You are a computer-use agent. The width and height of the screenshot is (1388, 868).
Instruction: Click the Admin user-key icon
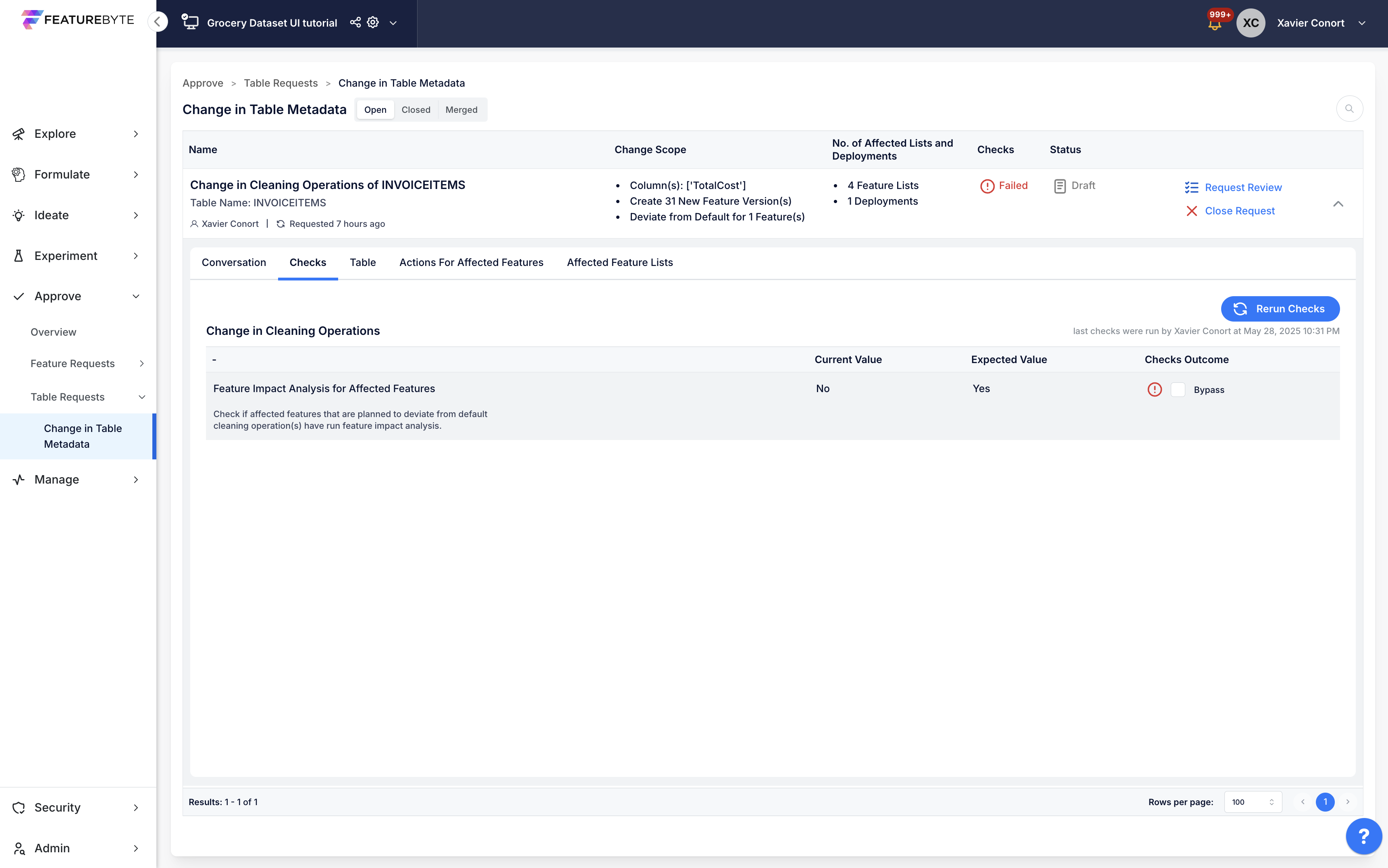click(19, 849)
